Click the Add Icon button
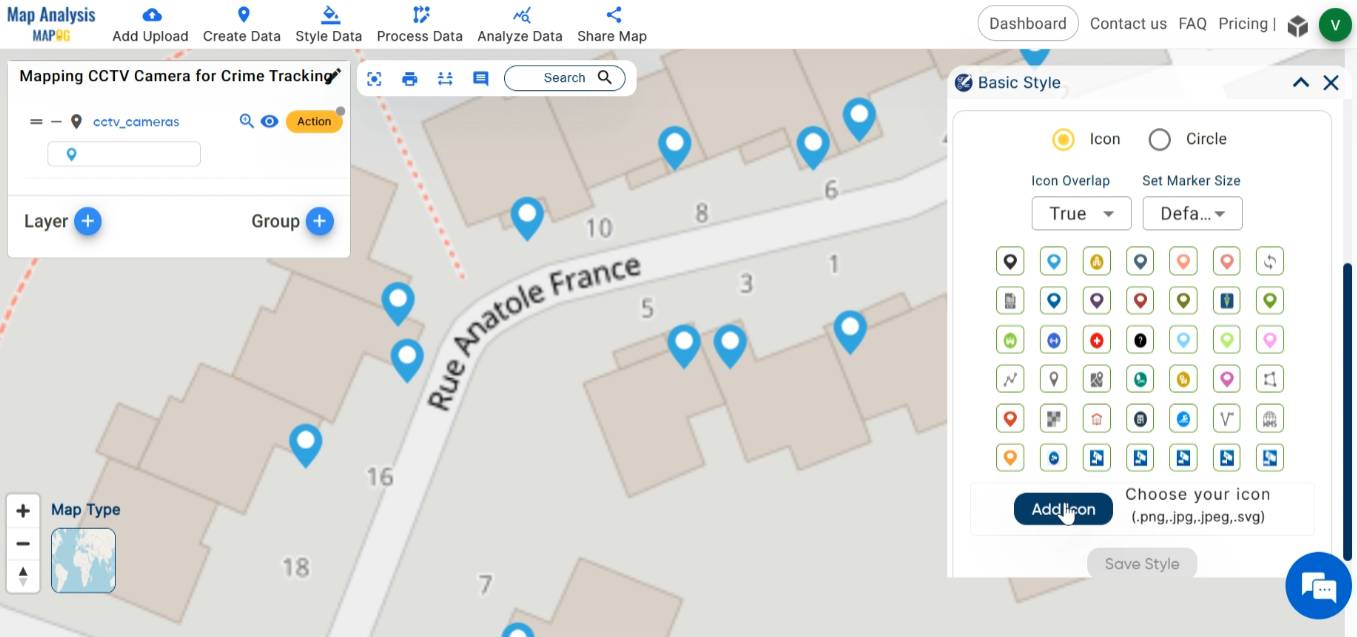 (x=1063, y=509)
